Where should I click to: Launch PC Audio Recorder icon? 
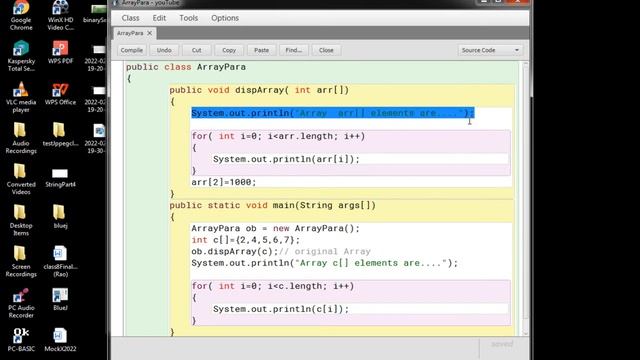(21, 303)
